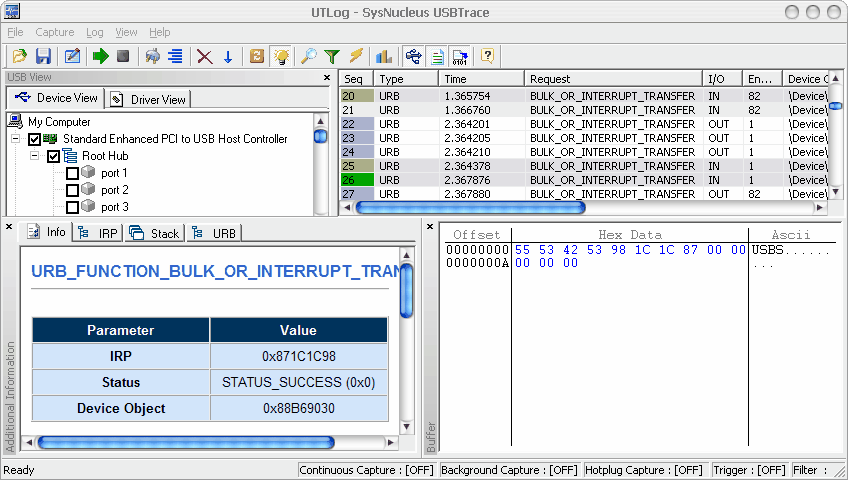Viewport: 848px width, 480px height.
Task: Click the bar chart statistics icon
Action: [x=383, y=56]
